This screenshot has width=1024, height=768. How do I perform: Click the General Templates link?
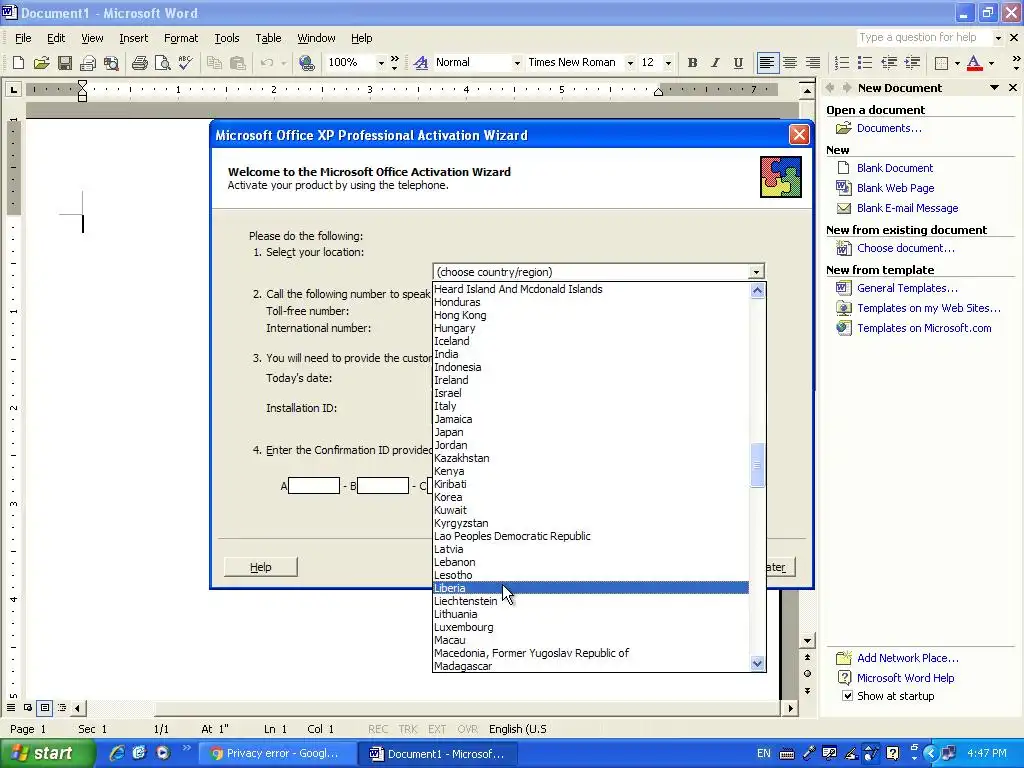click(907, 288)
